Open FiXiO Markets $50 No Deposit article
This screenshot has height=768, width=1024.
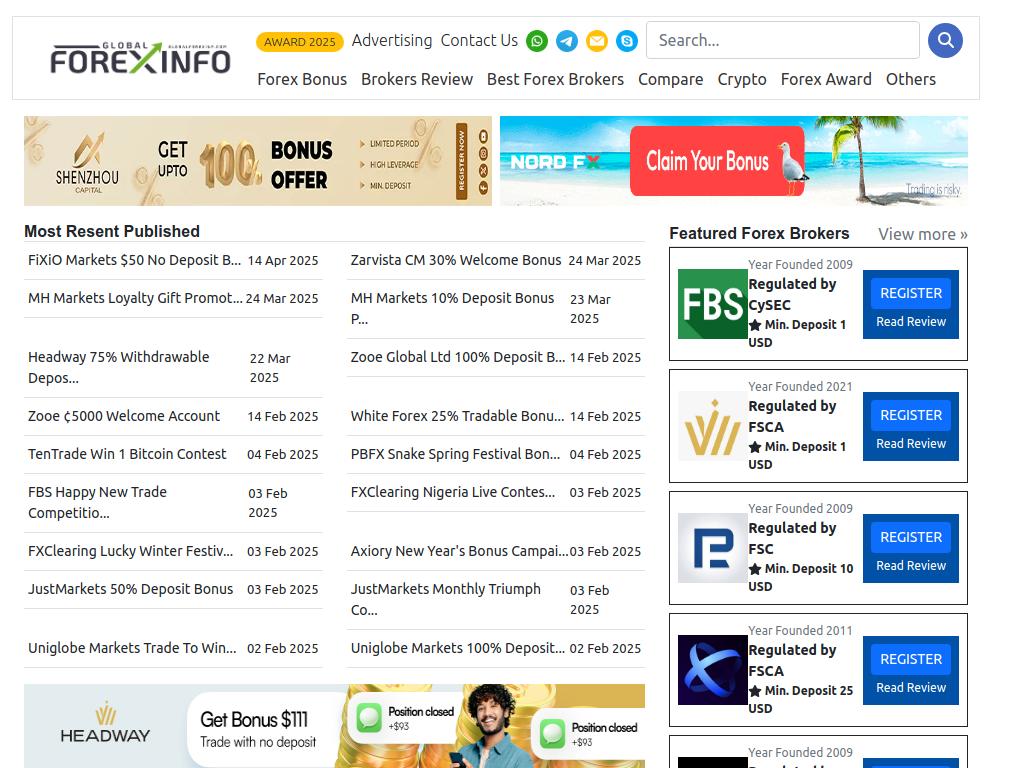(x=135, y=260)
